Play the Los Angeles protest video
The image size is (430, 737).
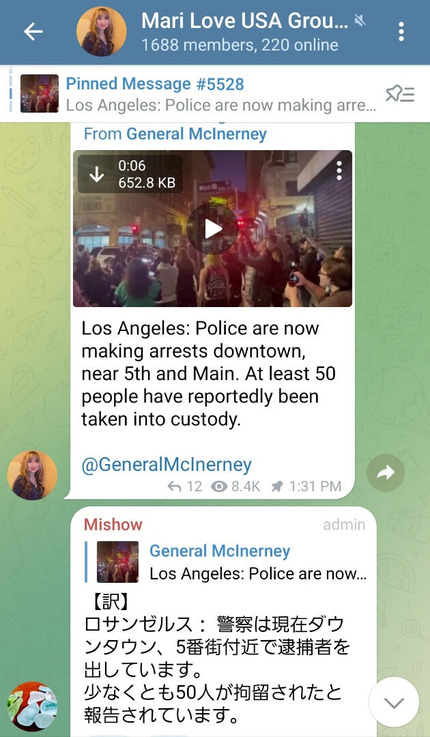[x=212, y=229]
